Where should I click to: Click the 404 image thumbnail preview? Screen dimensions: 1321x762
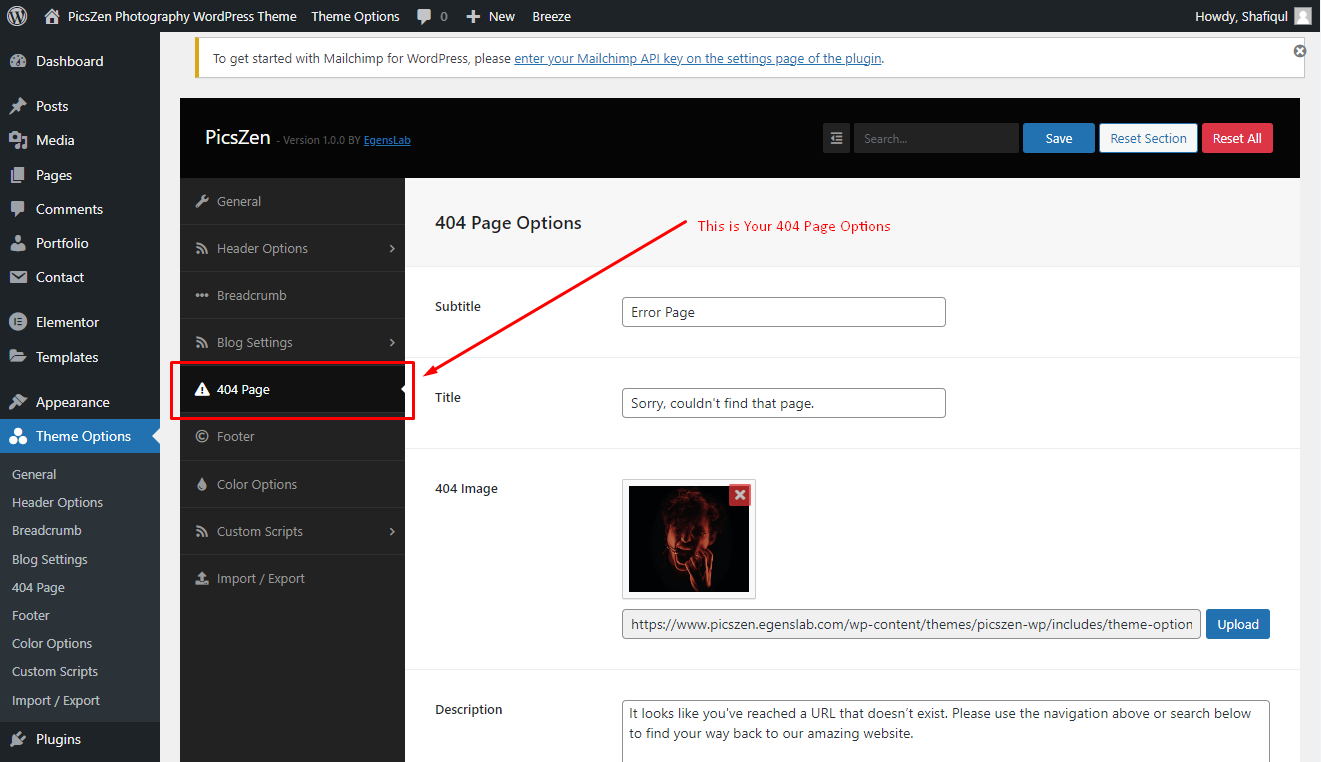click(688, 538)
